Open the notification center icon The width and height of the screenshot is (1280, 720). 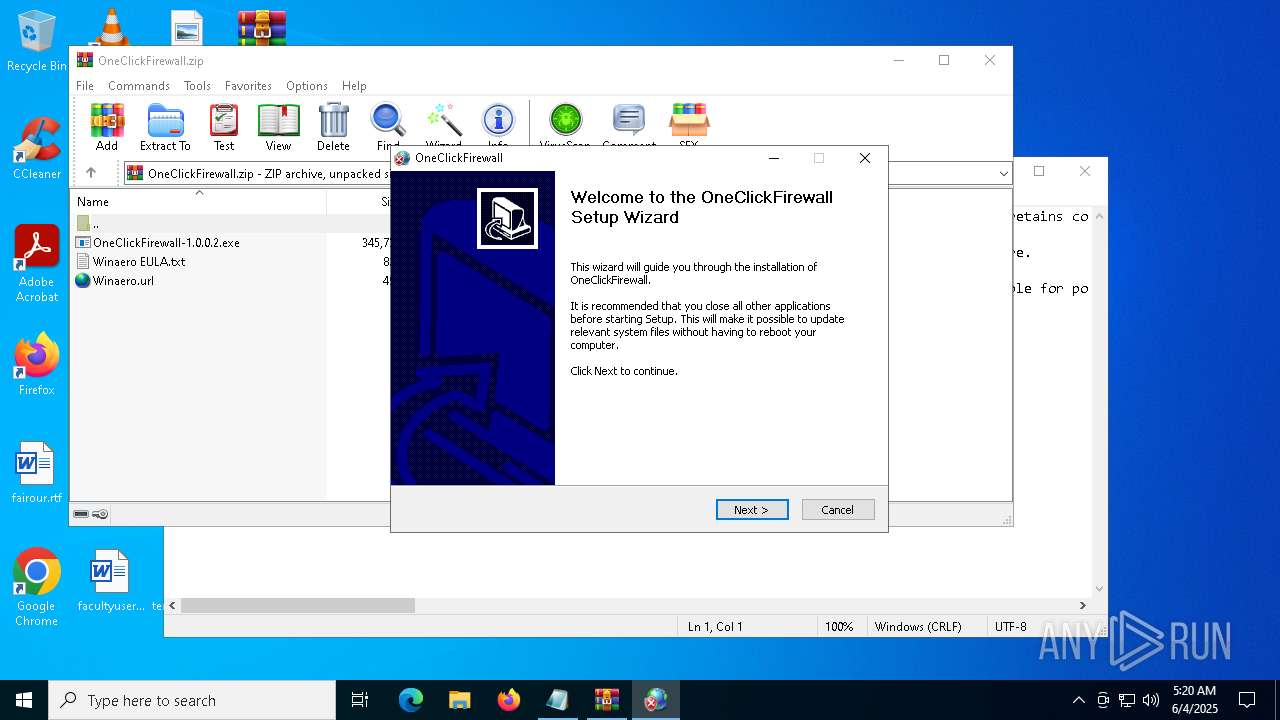(1247, 700)
